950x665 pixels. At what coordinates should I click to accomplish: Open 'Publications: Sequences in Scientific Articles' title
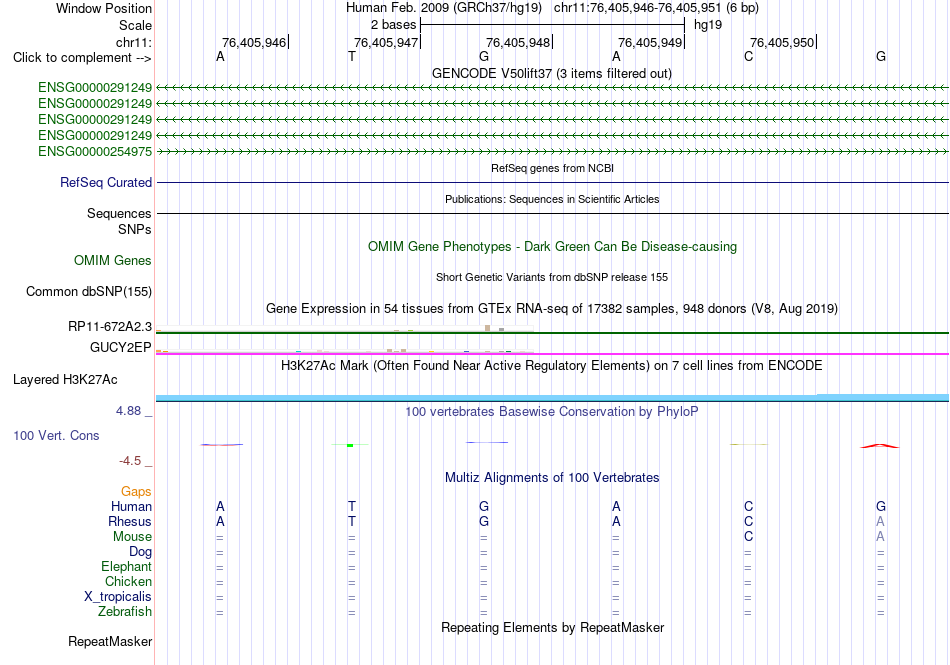coord(552,199)
